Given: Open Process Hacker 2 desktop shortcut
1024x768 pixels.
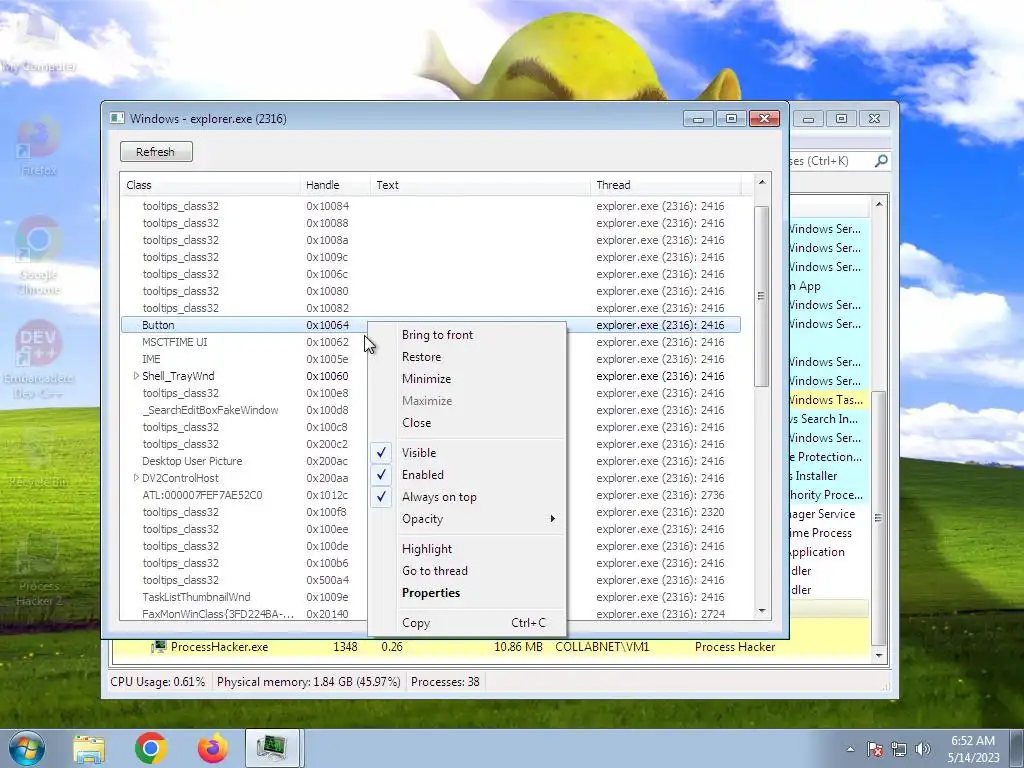Looking at the screenshot, I should [38, 569].
